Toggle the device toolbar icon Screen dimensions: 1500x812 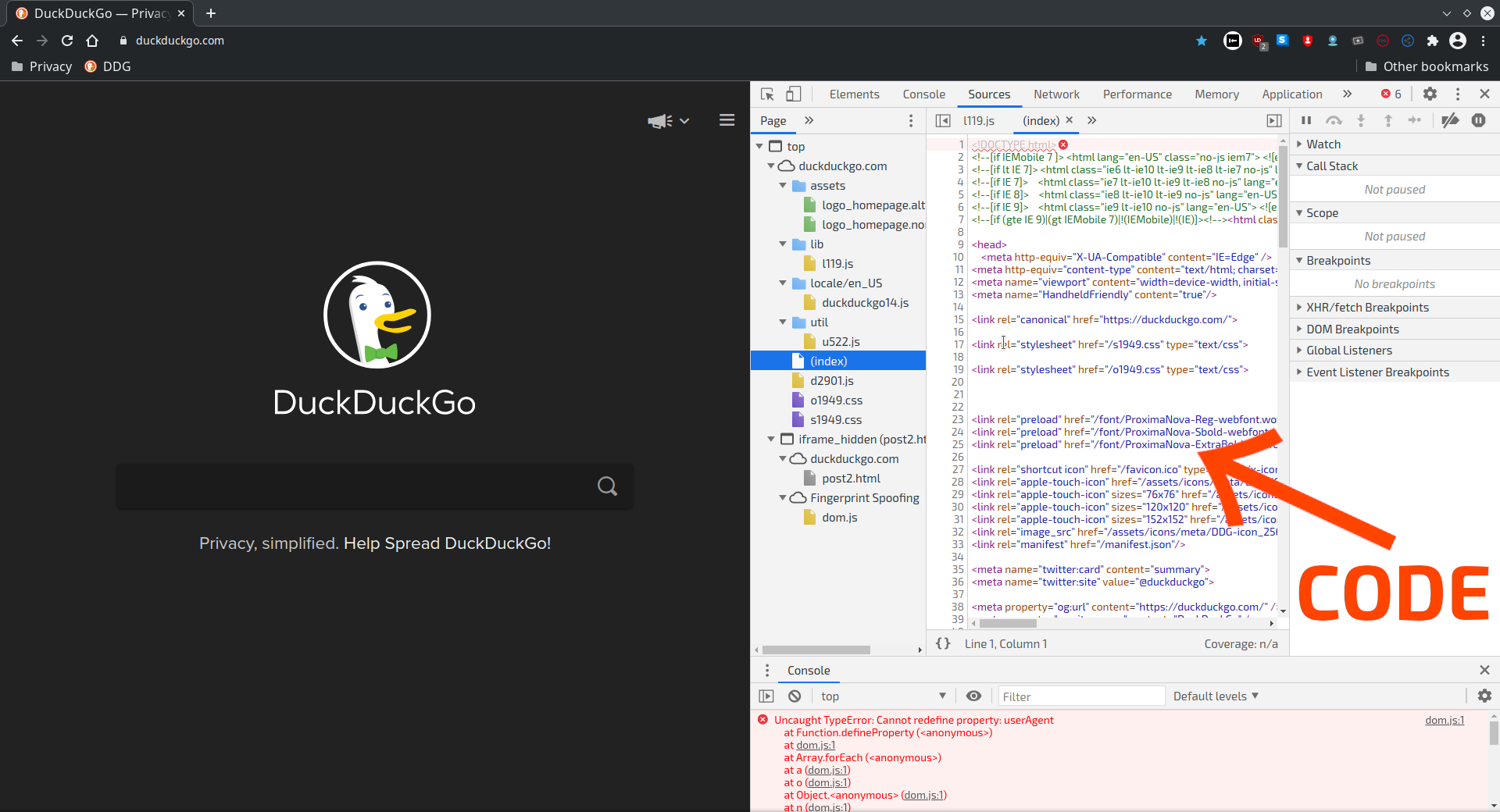[794, 94]
